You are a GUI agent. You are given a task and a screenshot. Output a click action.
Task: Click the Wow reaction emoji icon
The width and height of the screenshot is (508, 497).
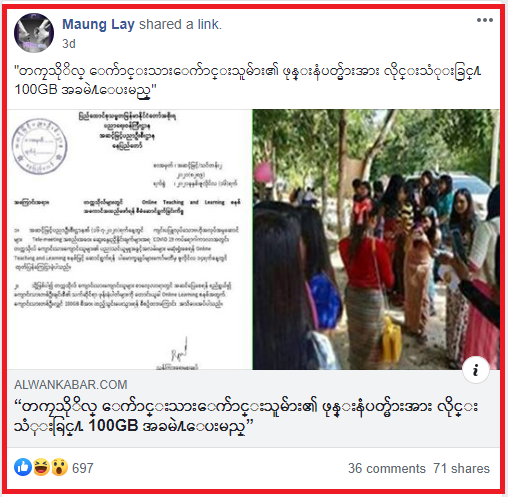pyautogui.click(x=59, y=467)
